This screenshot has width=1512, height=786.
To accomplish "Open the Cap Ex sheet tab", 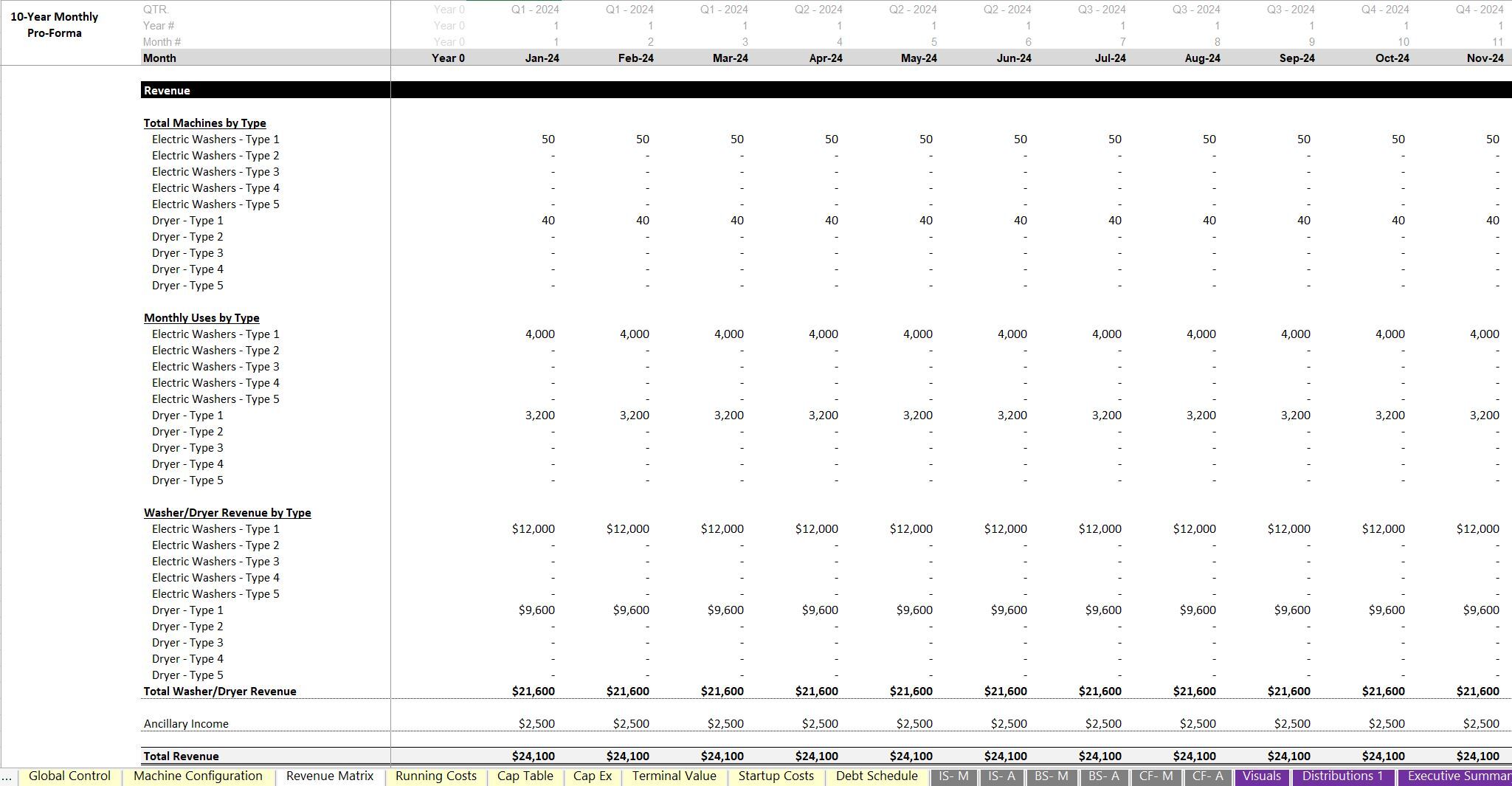I will pyautogui.click(x=592, y=776).
